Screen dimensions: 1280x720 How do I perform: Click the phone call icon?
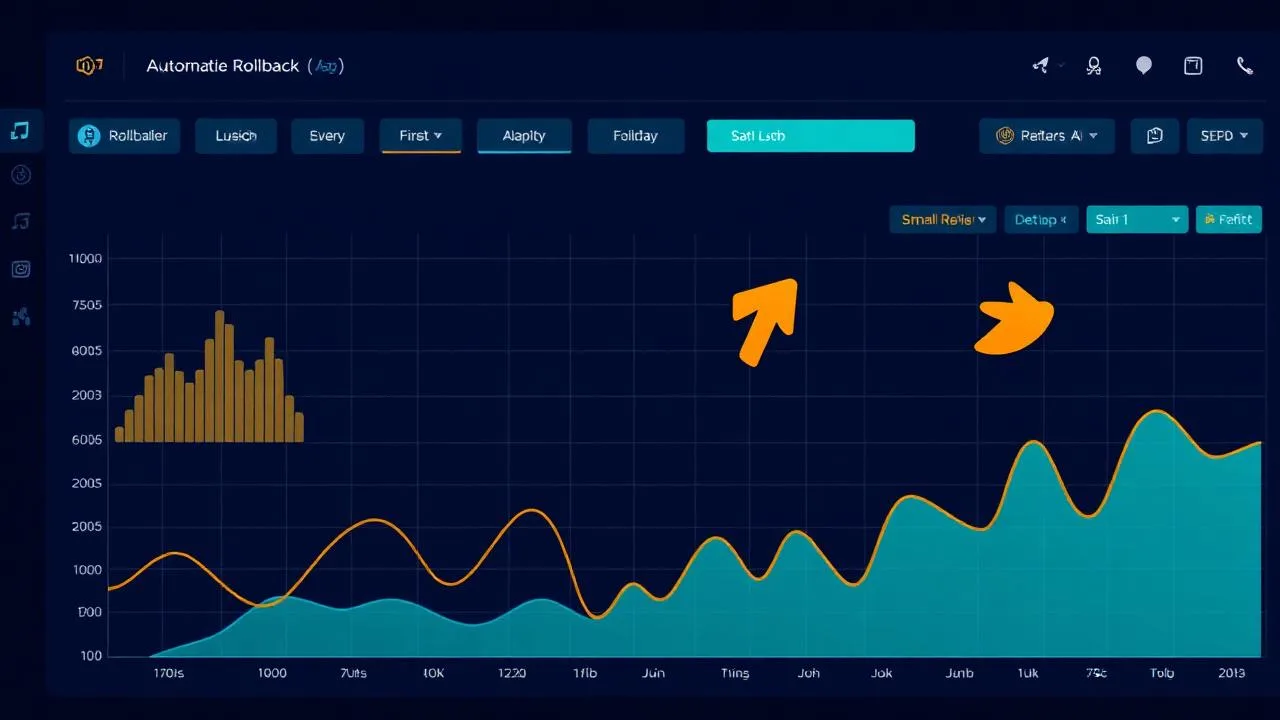pos(1245,66)
